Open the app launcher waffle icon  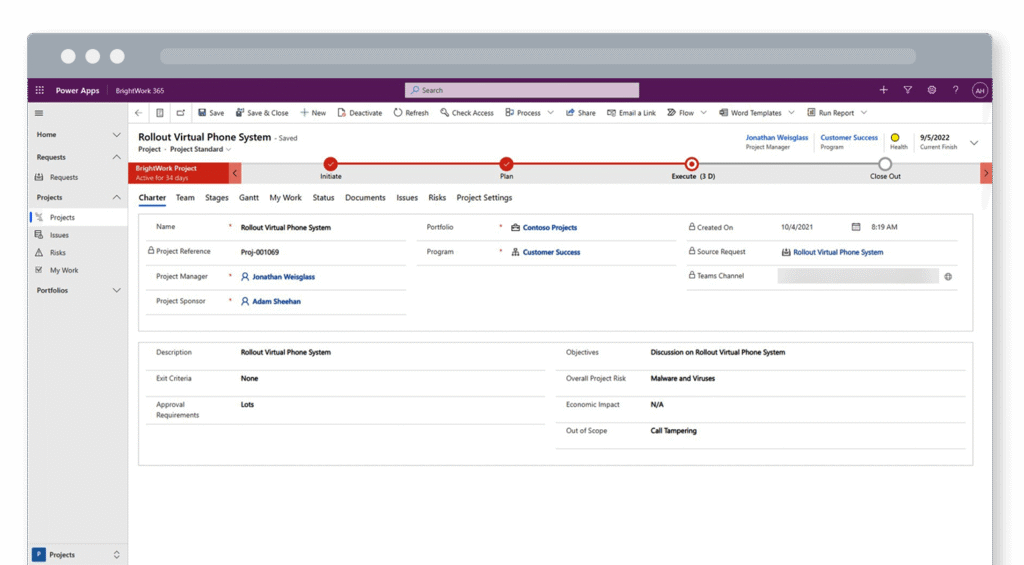click(40, 90)
